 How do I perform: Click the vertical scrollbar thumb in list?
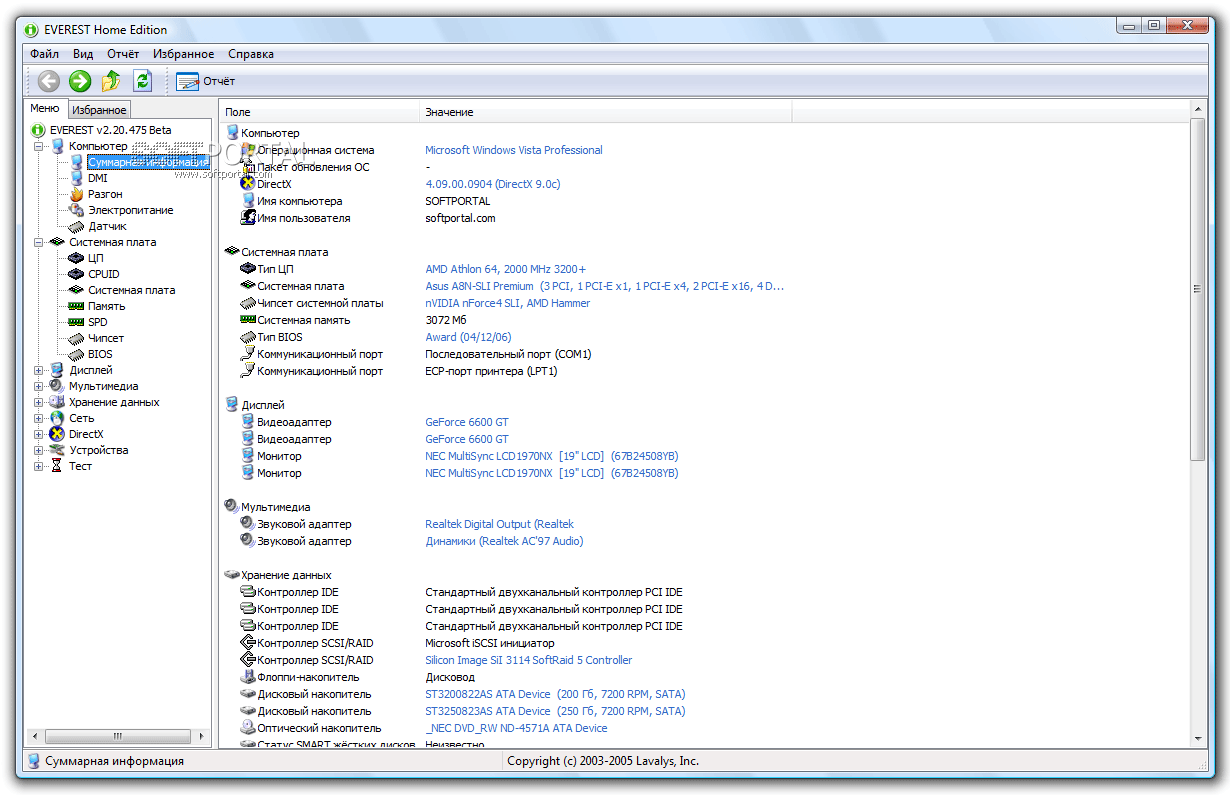tap(1197, 289)
